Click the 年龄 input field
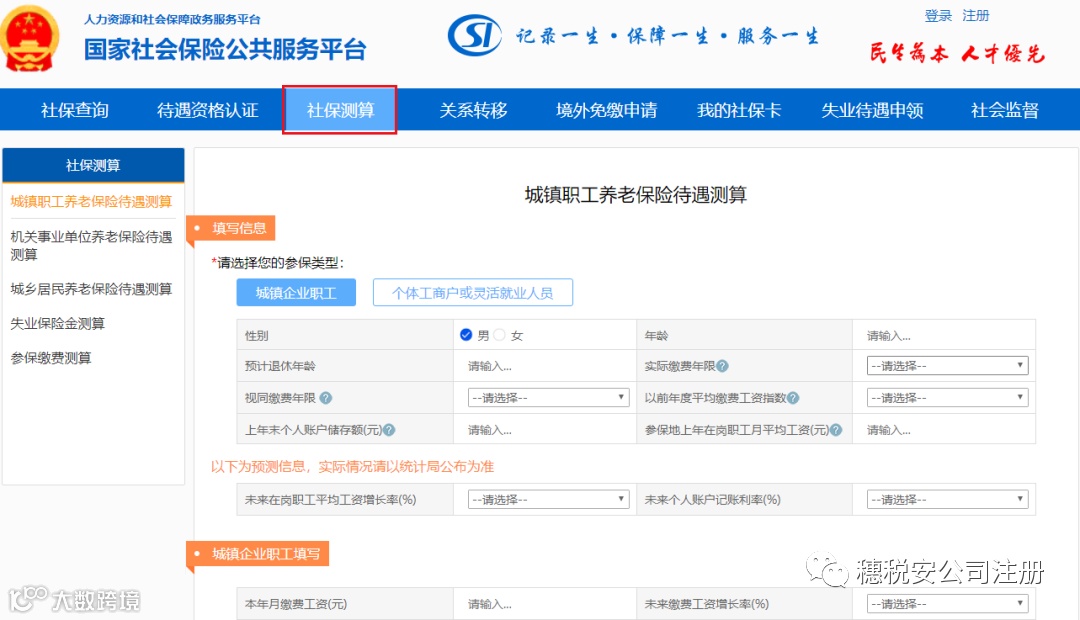This screenshot has width=1080, height=620. pyautogui.click(x=943, y=335)
